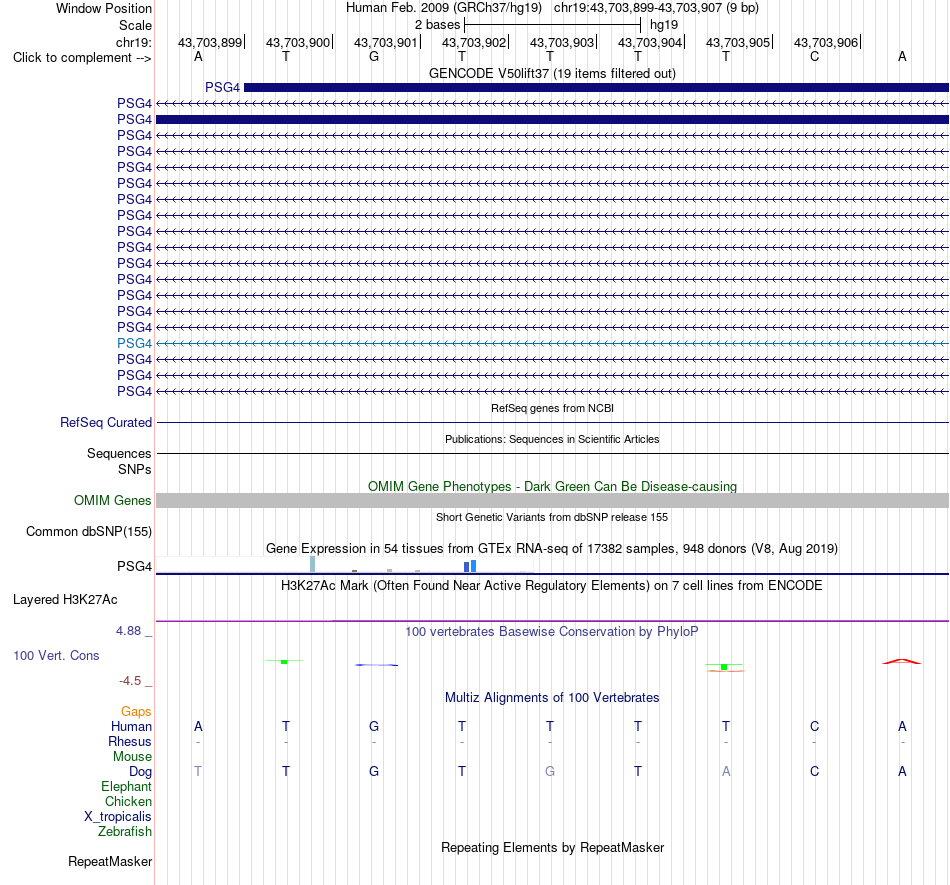Open the OMIM Gene Phenotypes track title

tap(552, 486)
